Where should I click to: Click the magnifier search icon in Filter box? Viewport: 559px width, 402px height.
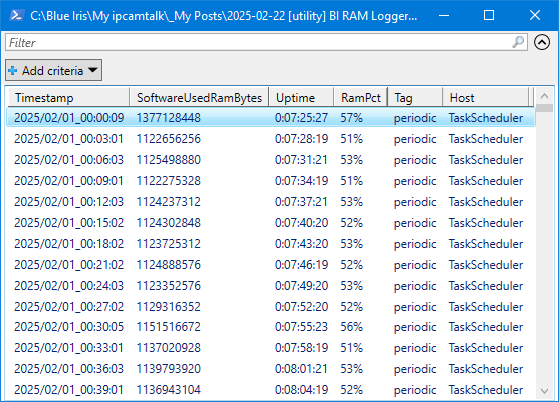coord(518,42)
